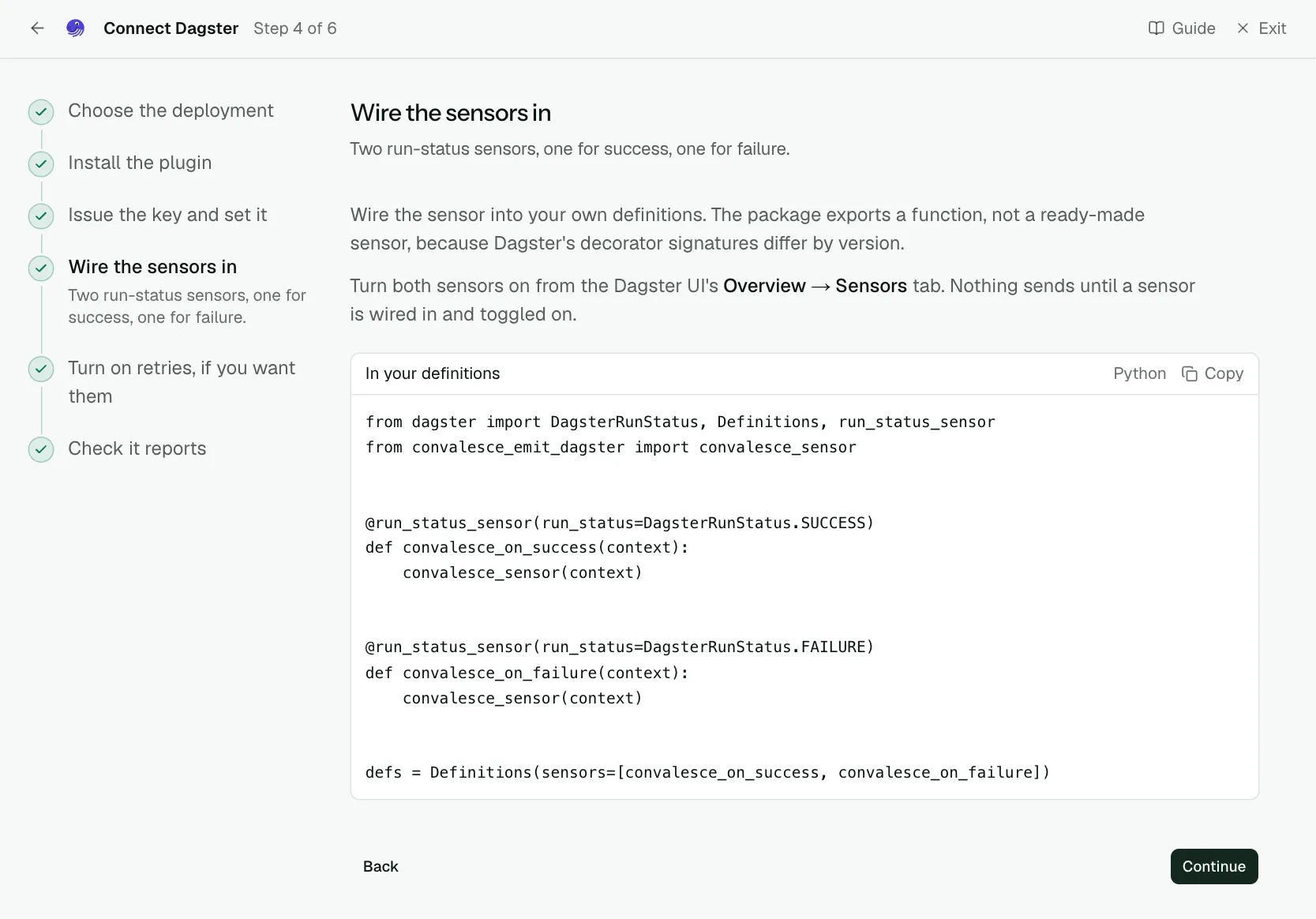Viewport: 1316px width, 919px height.
Task: Go to the Install the plugin step
Action: click(x=140, y=163)
